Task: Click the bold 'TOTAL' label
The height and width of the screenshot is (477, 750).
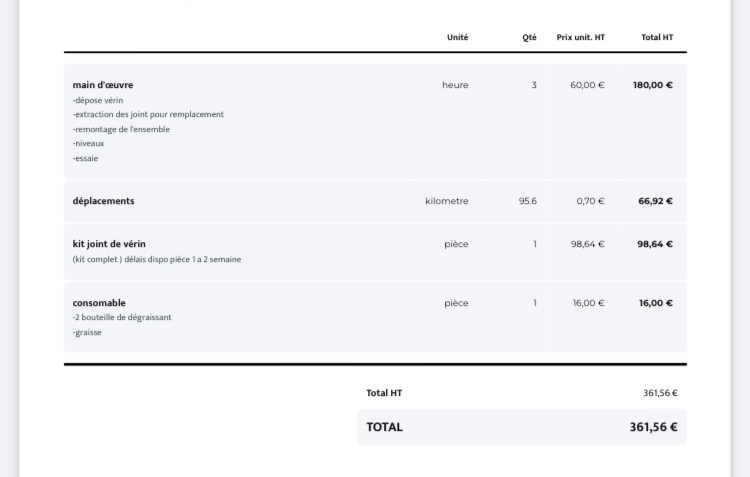Action: click(x=385, y=427)
